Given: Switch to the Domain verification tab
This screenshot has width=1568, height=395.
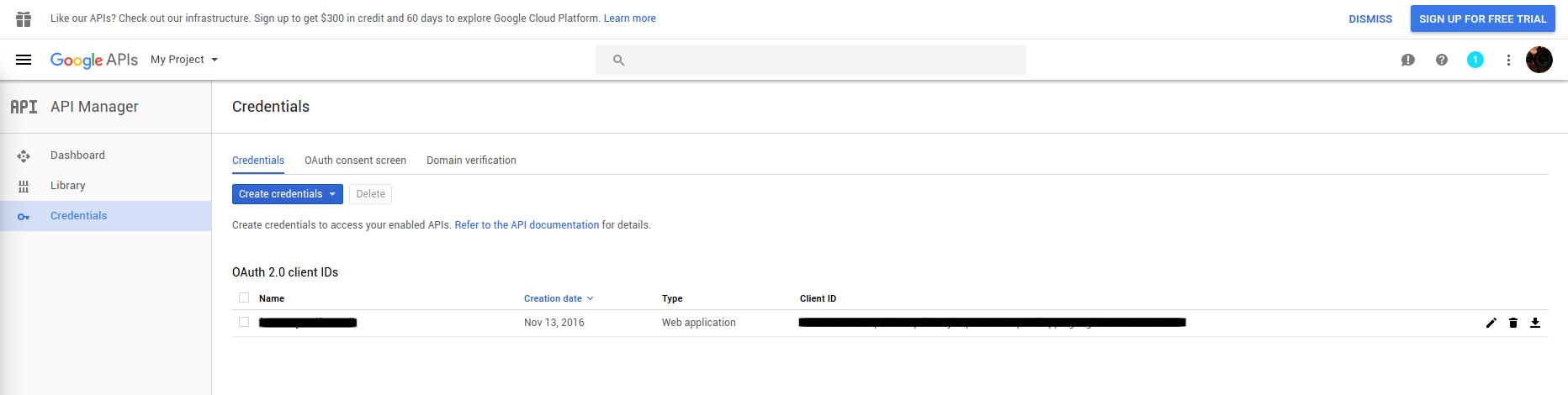Looking at the screenshot, I should pyautogui.click(x=471, y=161).
